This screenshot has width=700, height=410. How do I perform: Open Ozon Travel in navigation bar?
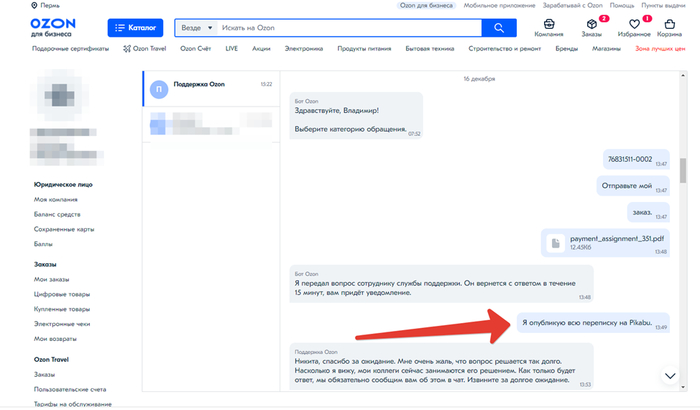(x=145, y=49)
